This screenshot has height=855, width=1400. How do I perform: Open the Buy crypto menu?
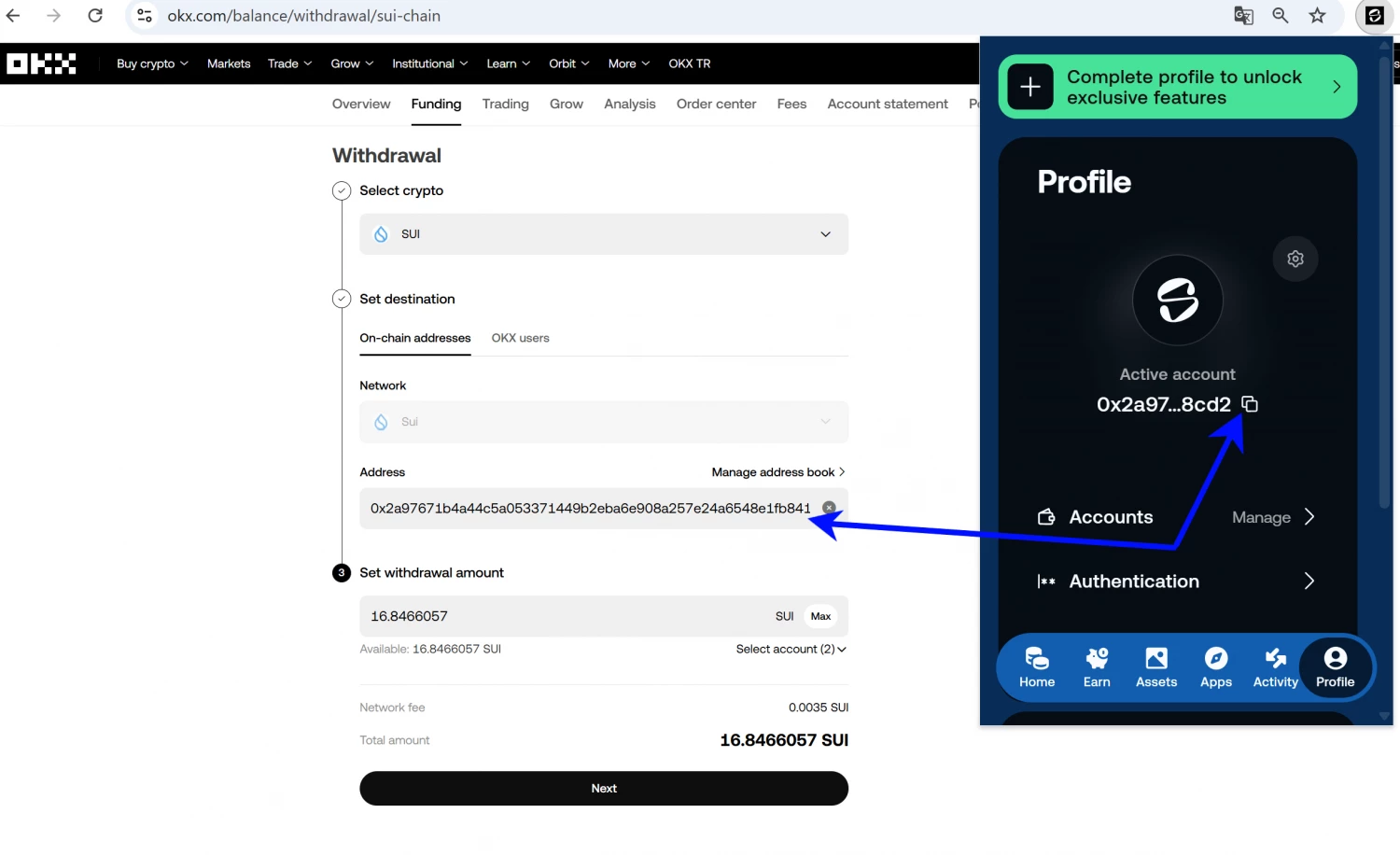[x=152, y=63]
